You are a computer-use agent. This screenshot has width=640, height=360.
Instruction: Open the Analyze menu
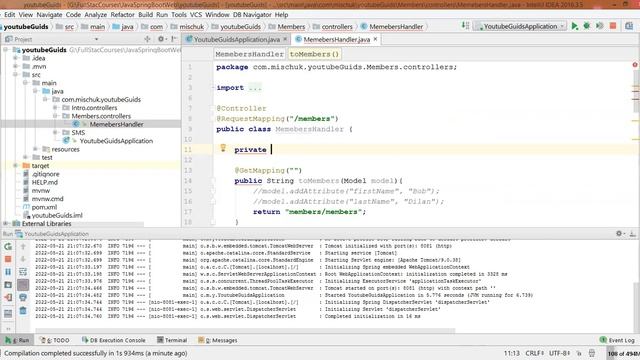pos(96,15)
